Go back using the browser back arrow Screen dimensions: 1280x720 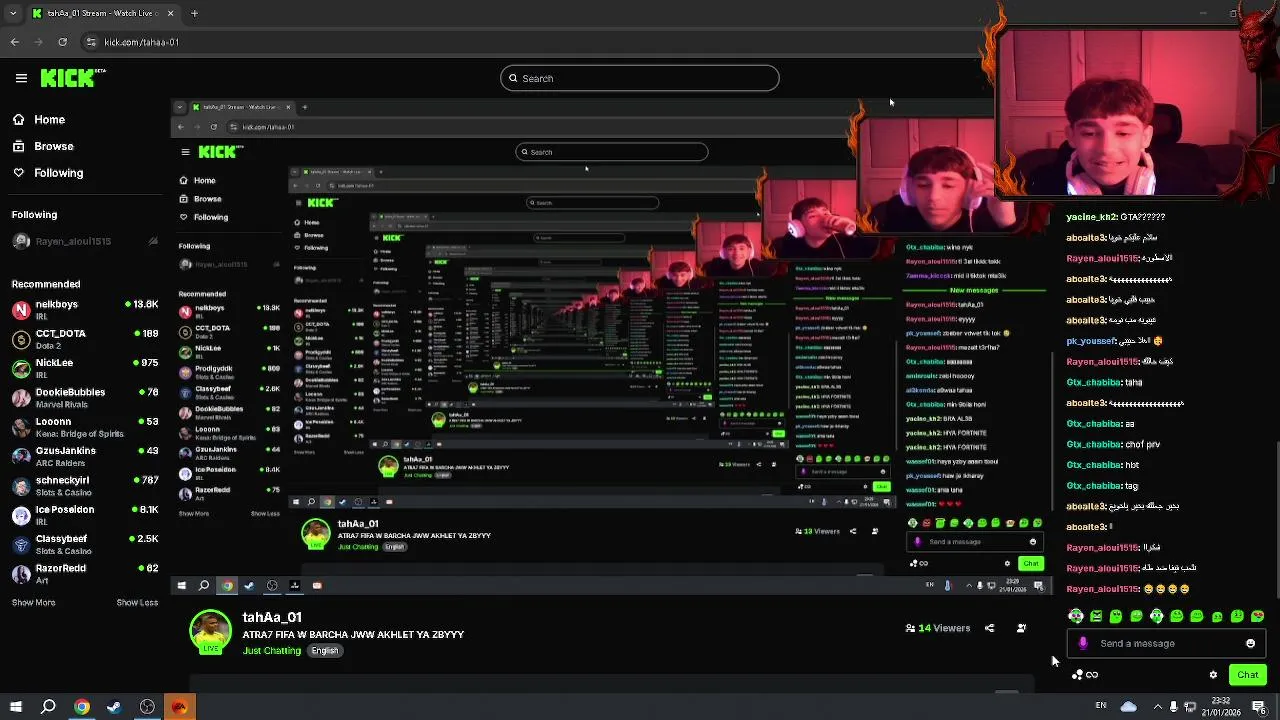point(14,42)
